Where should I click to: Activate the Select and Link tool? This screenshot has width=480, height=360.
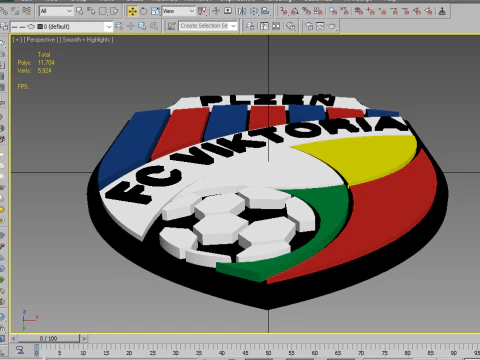coord(4,11)
